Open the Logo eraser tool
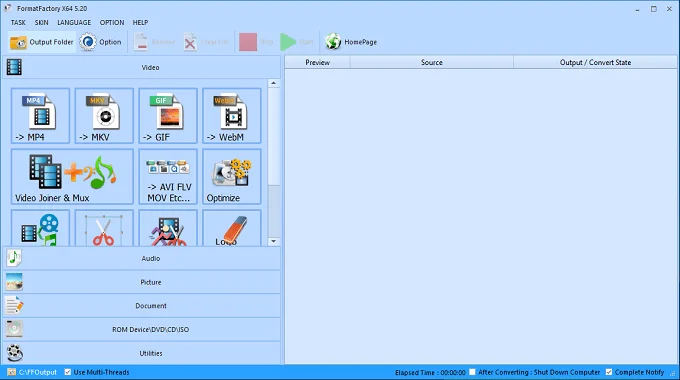680x380 pixels. click(232, 228)
